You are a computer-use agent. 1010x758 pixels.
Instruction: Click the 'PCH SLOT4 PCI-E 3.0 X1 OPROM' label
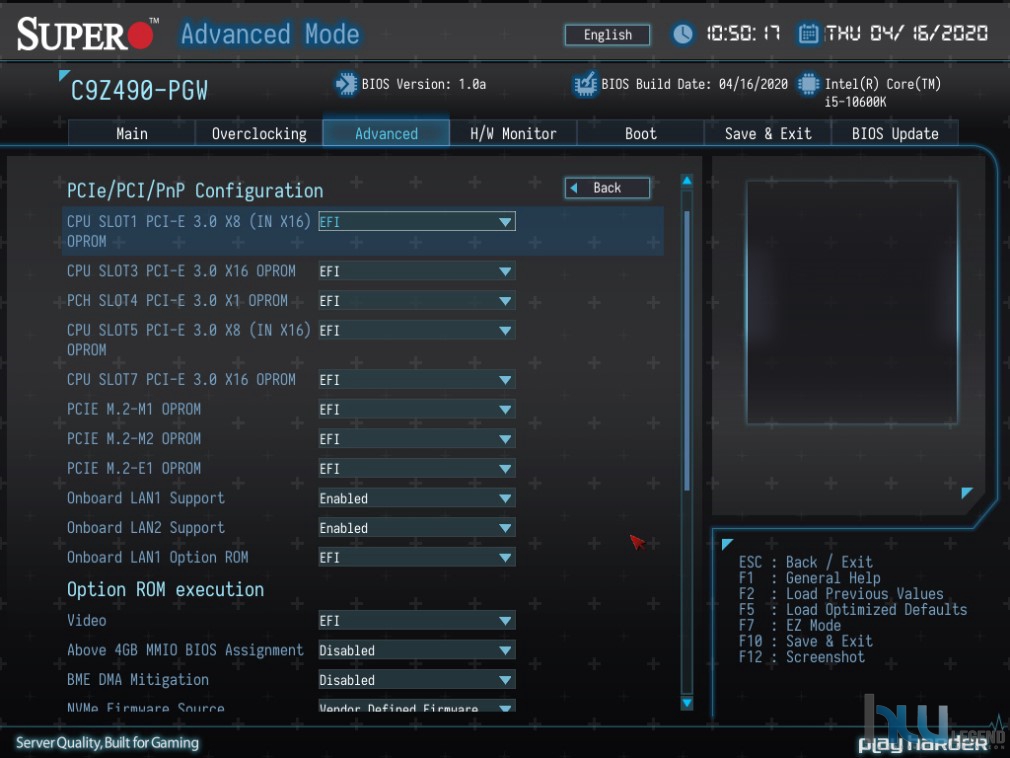pos(177,301)
